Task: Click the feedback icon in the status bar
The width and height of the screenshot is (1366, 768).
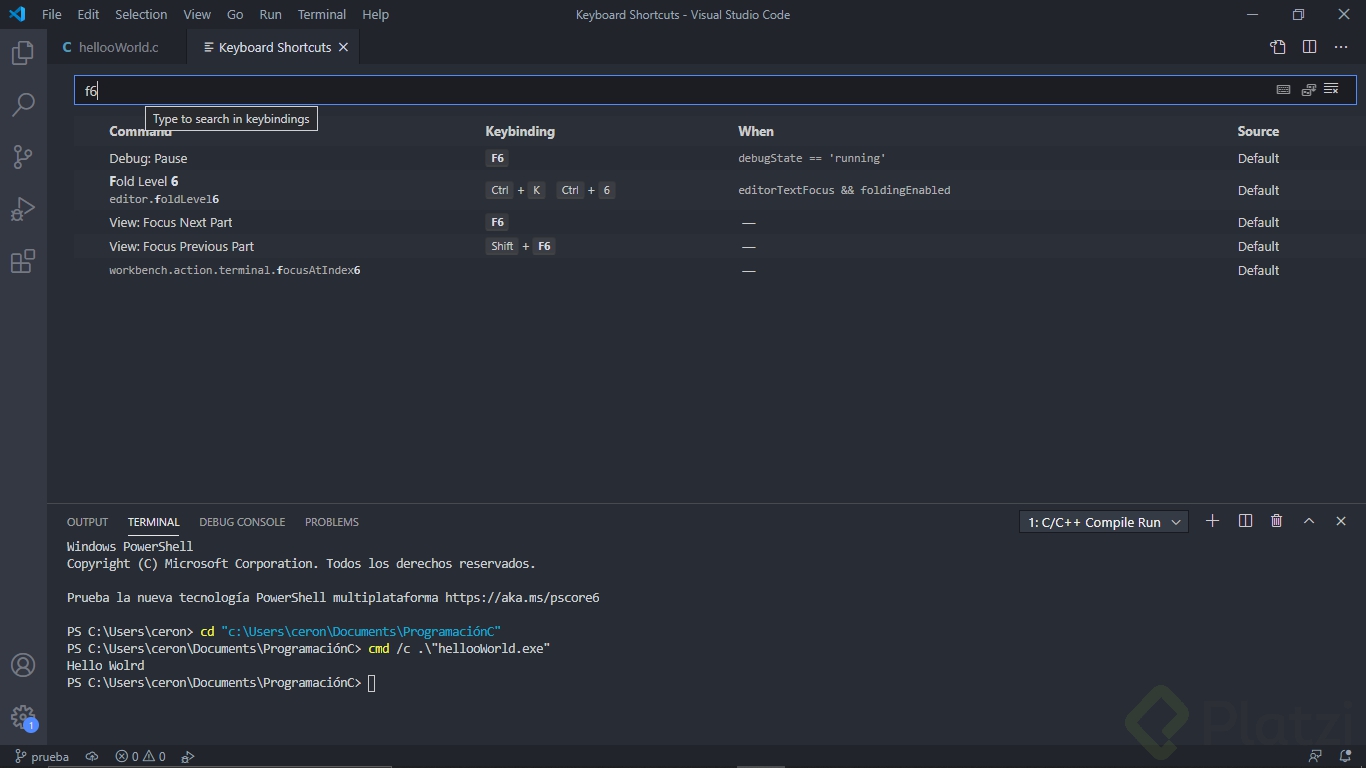Action: pyautogui.click(x=1315, y=757)
